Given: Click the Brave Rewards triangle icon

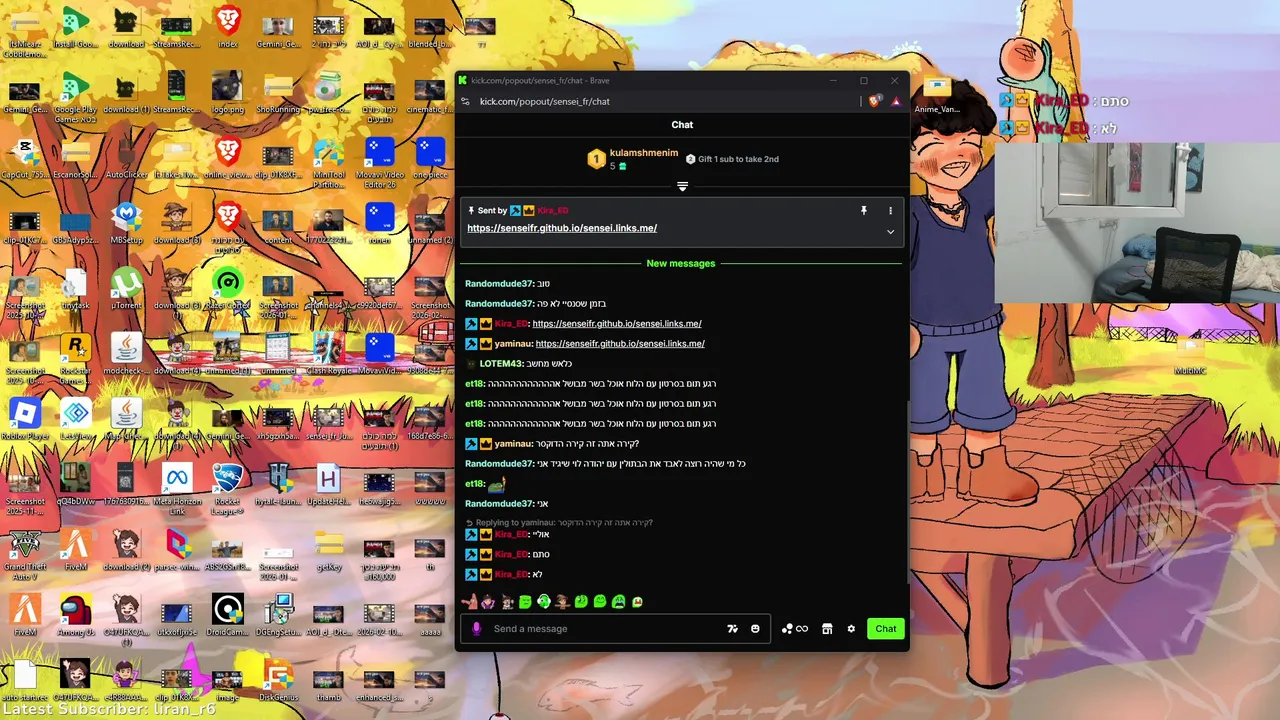Looking at the screenshot, I should pos(896,101).
